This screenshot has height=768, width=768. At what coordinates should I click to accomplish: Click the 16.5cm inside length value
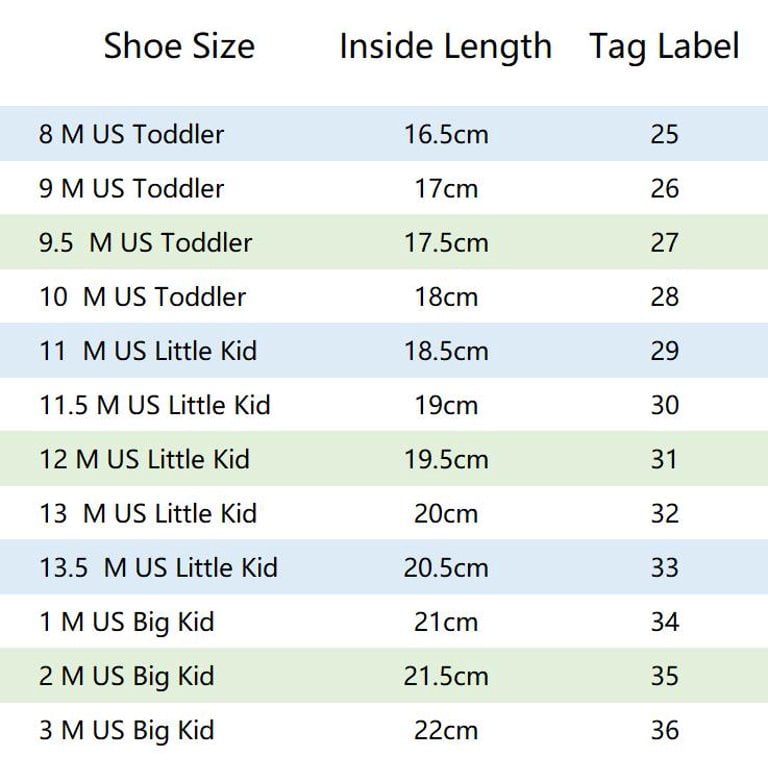click(x=446, y=135)
